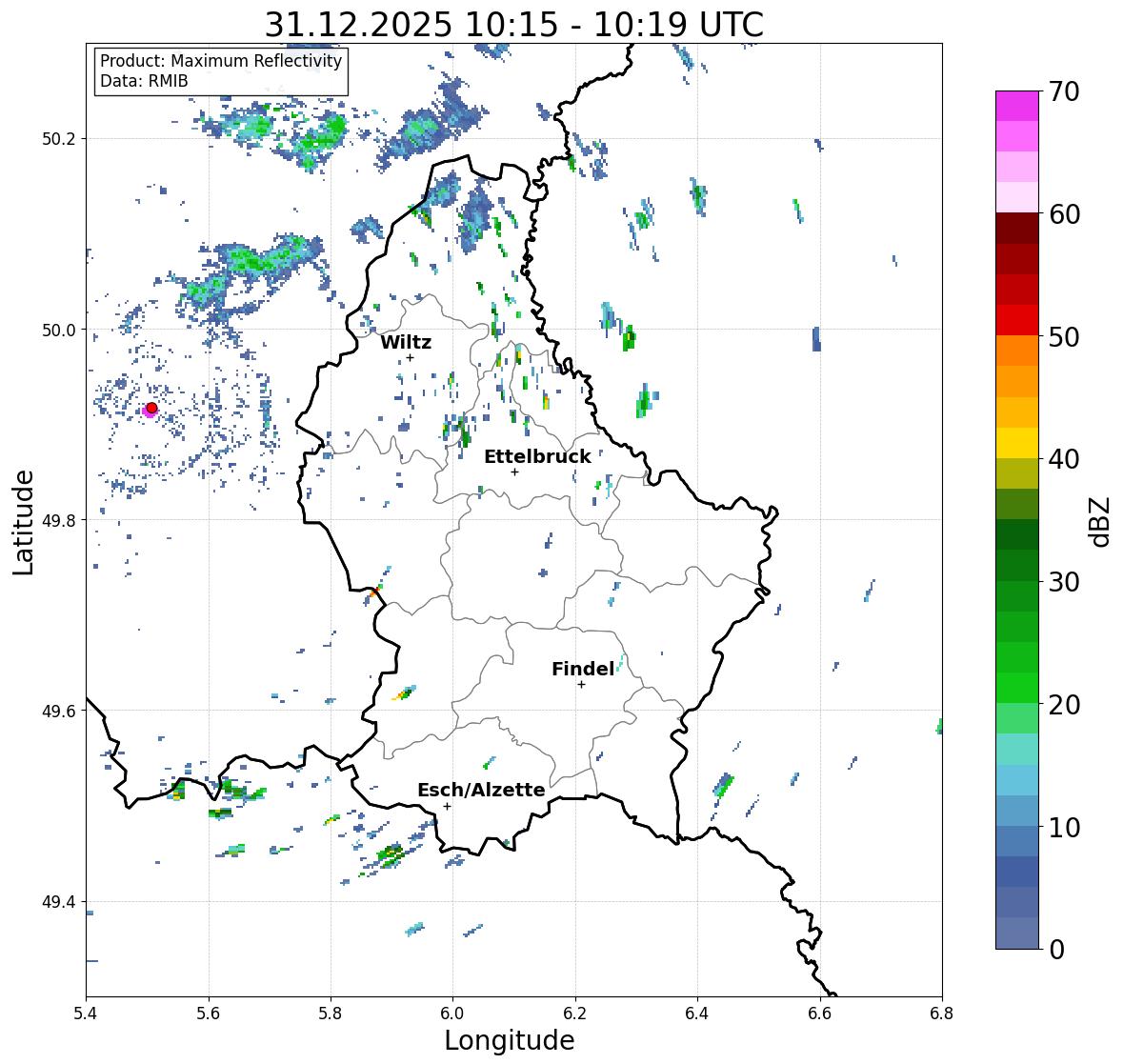The image size is (1123, 1064).
Task: Click the 'Data: RMIB' legend text
Action: (144, 81)
